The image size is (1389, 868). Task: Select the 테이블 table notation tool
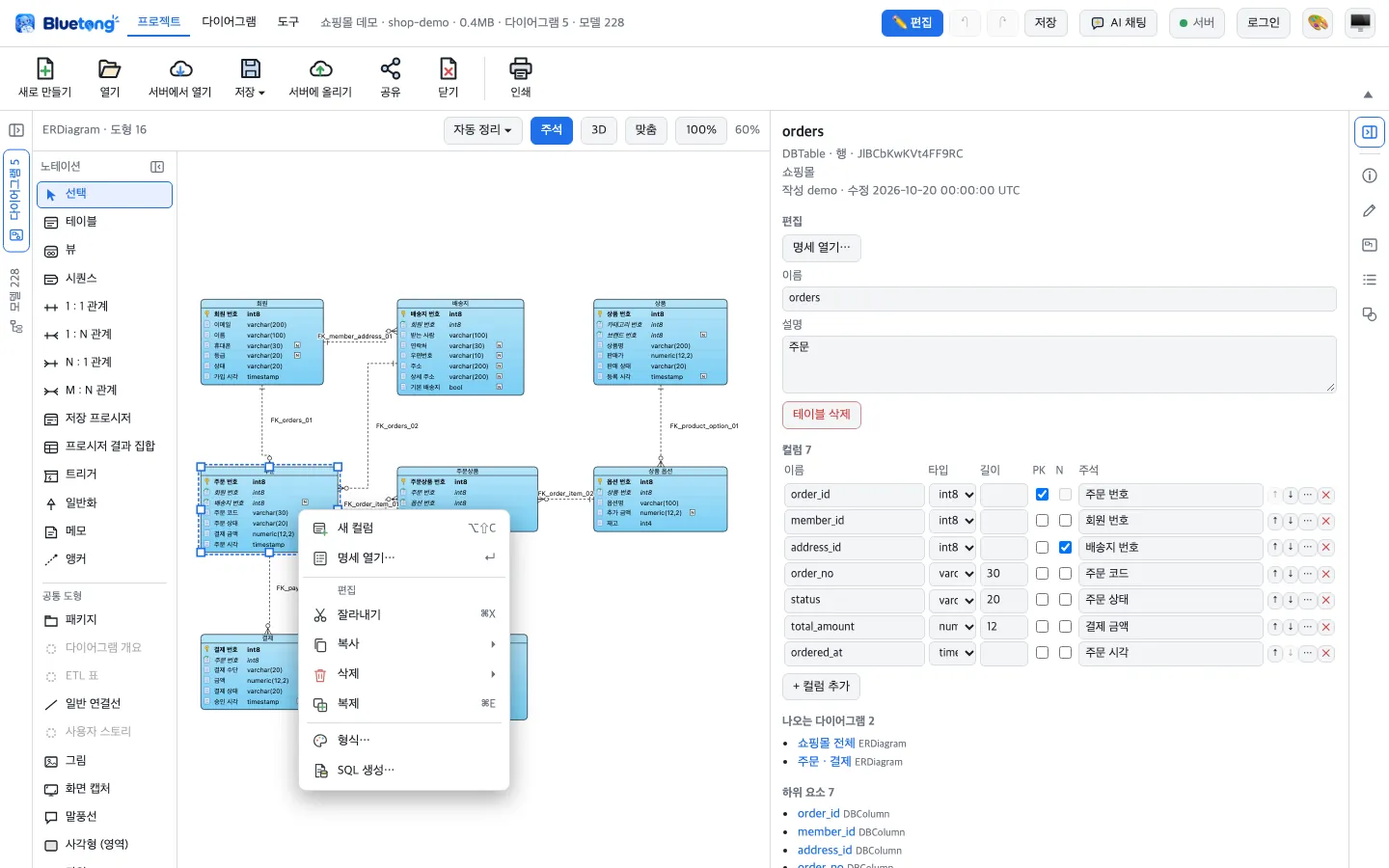[104, 222]
